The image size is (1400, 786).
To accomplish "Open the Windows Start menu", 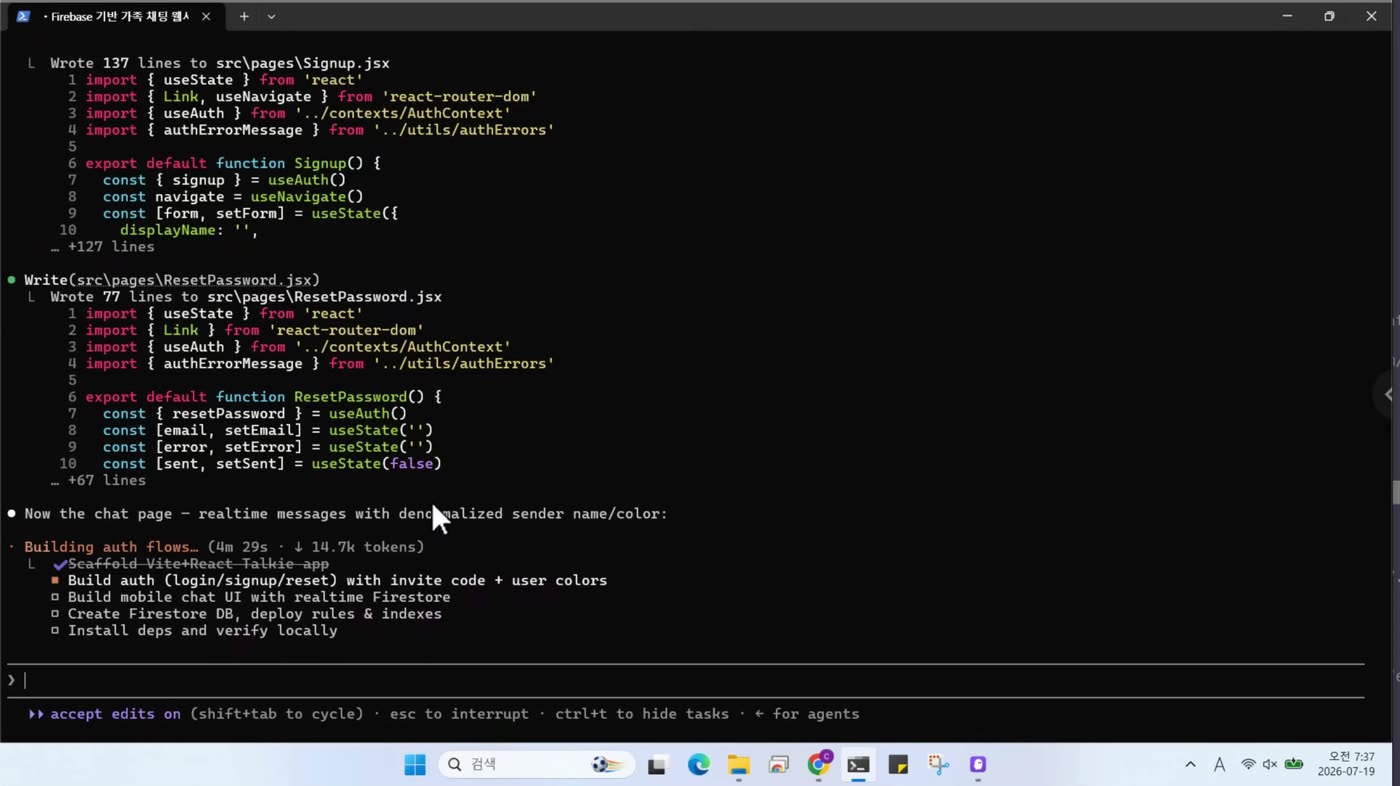I will [415, 765].
